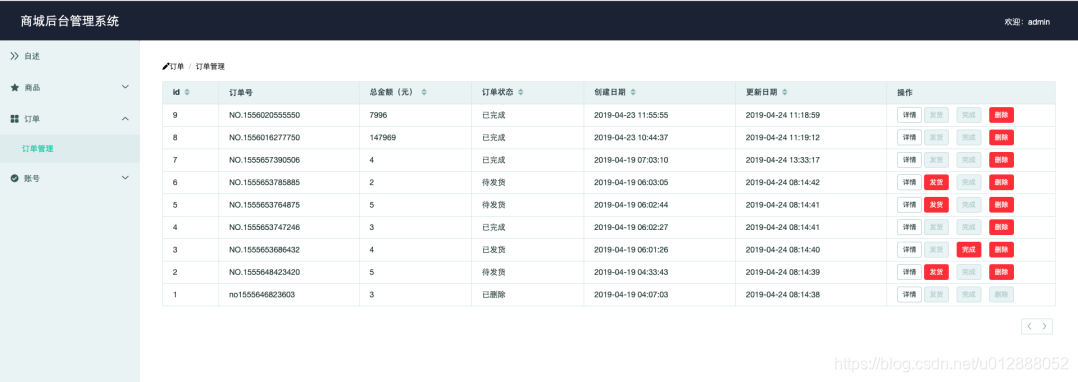Screen dimensions: 1078x382
Task: Sort by id using its sort arrows
Action: coord(187,92)
